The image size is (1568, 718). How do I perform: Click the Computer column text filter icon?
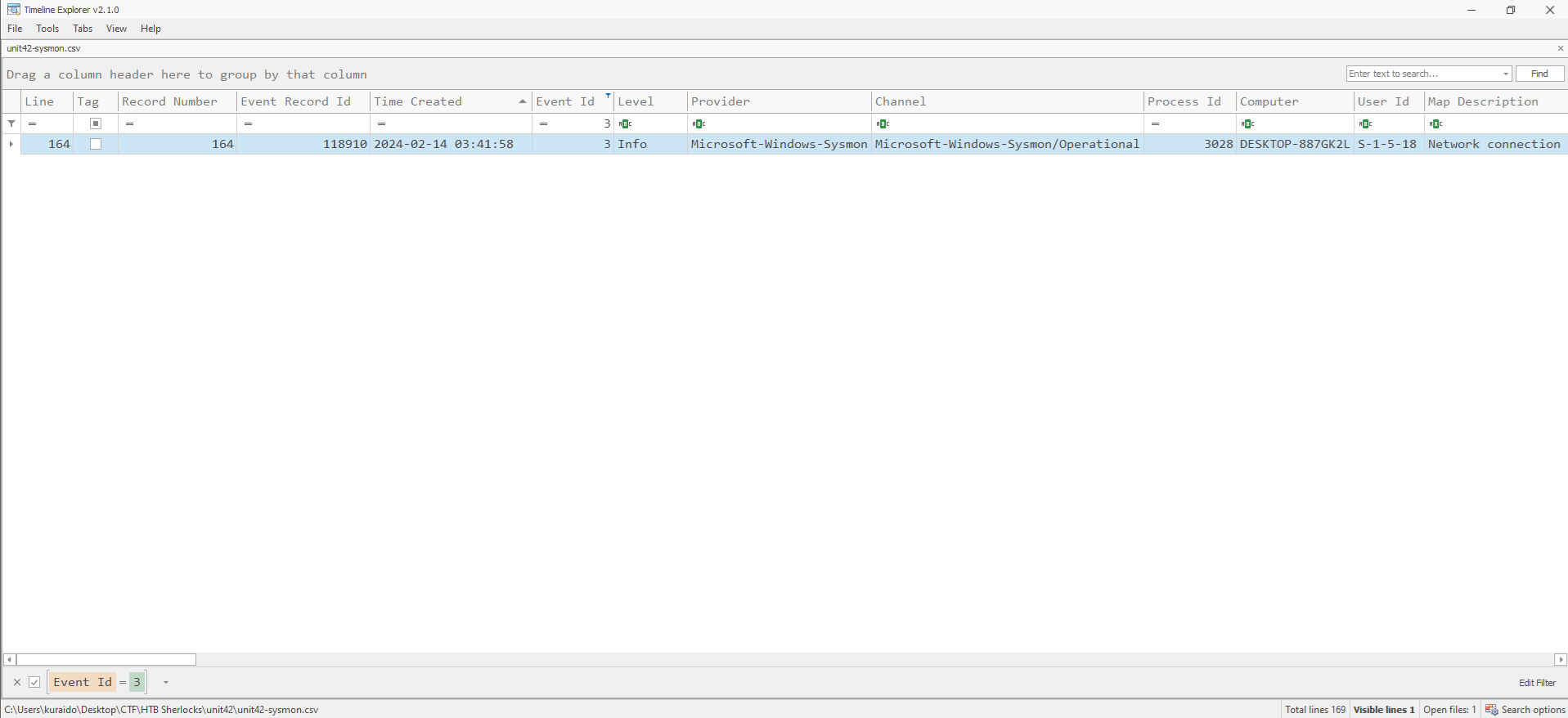[x=1247, y=124]
